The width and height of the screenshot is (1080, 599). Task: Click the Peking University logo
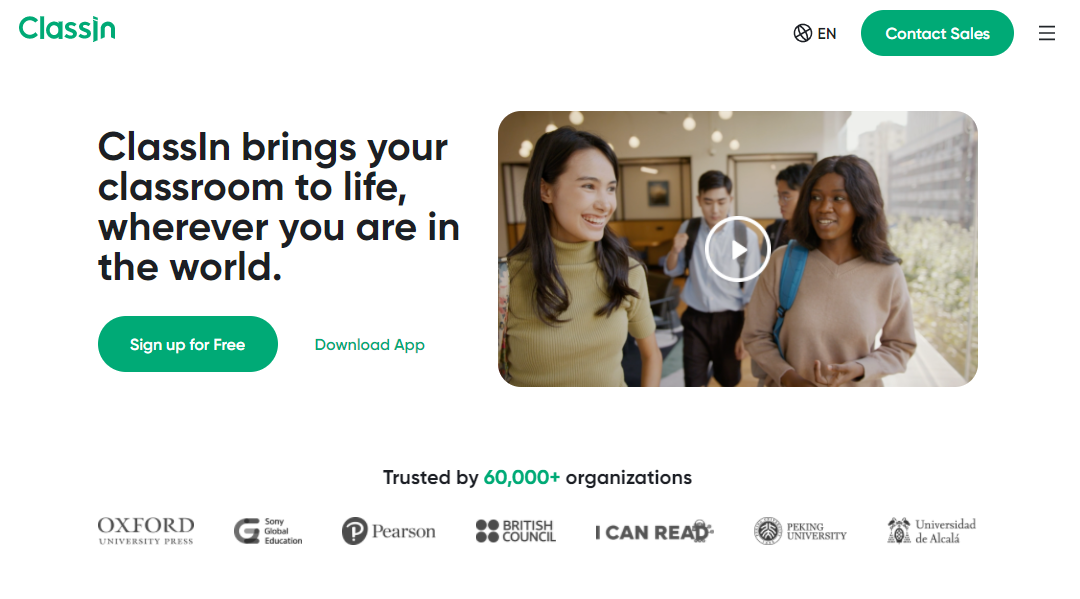click(800, 531)
